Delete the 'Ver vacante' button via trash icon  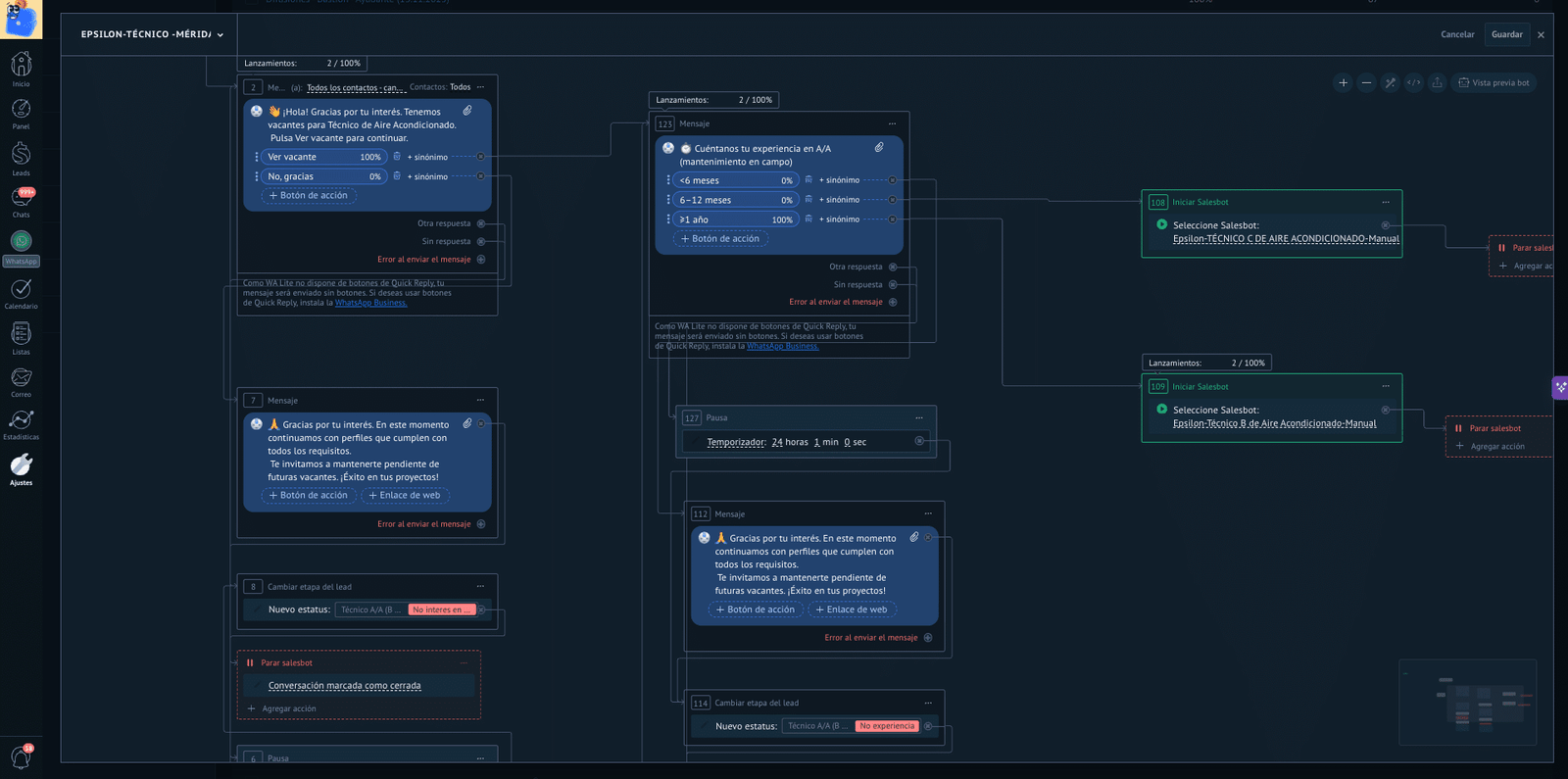(397, 157)
